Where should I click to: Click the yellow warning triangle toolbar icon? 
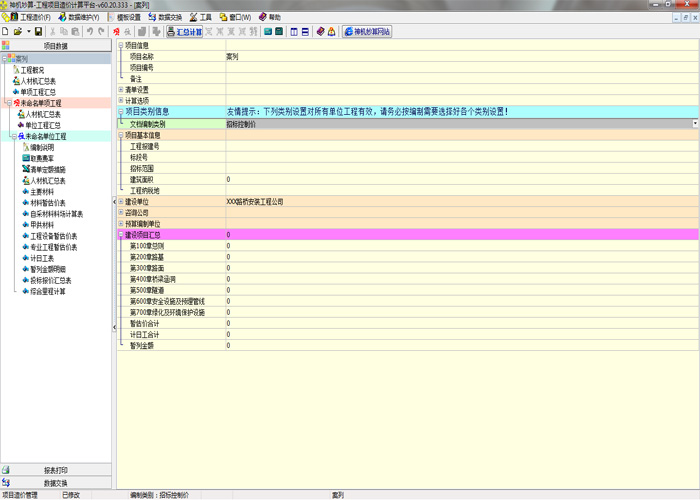[331, 32]
